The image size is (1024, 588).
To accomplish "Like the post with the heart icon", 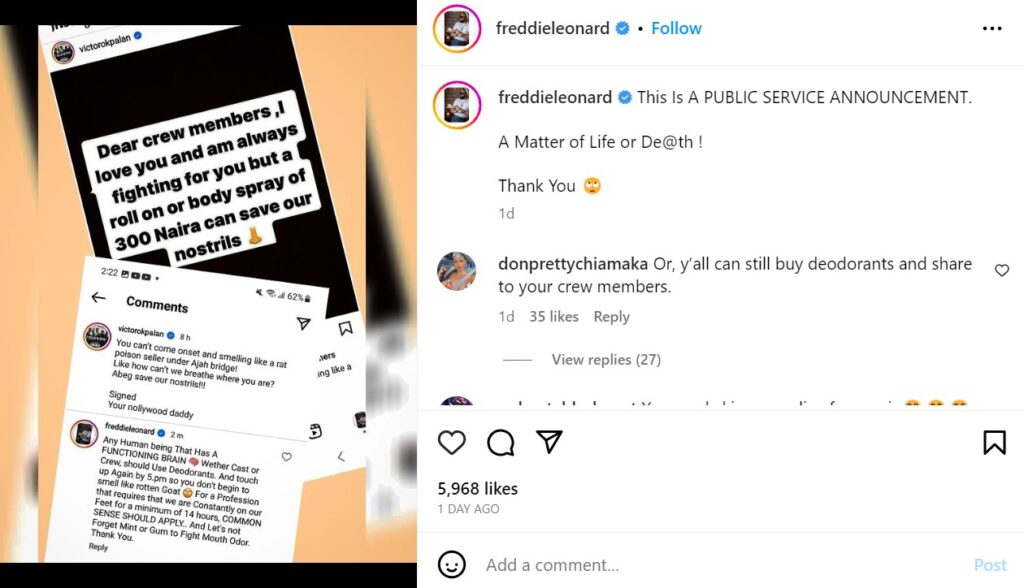I will coord(451,442).
